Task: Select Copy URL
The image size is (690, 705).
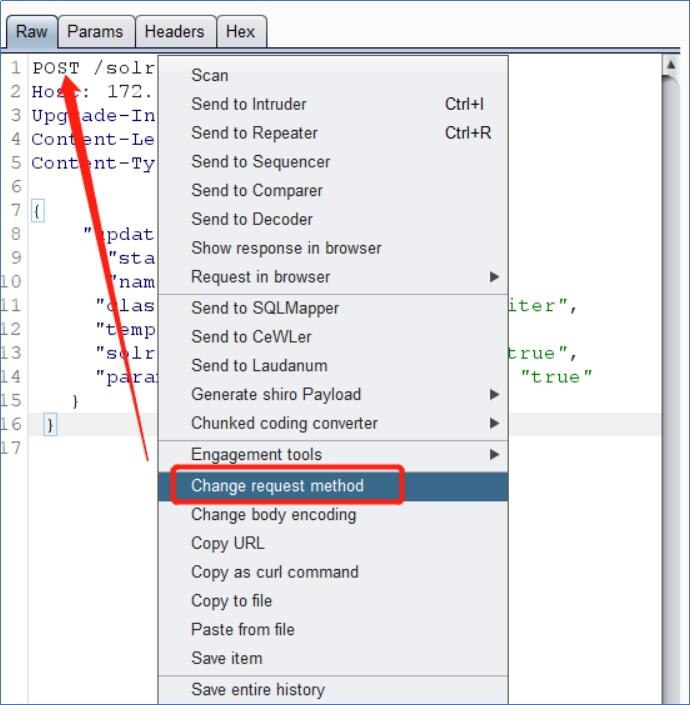Action: coord(333,543)
